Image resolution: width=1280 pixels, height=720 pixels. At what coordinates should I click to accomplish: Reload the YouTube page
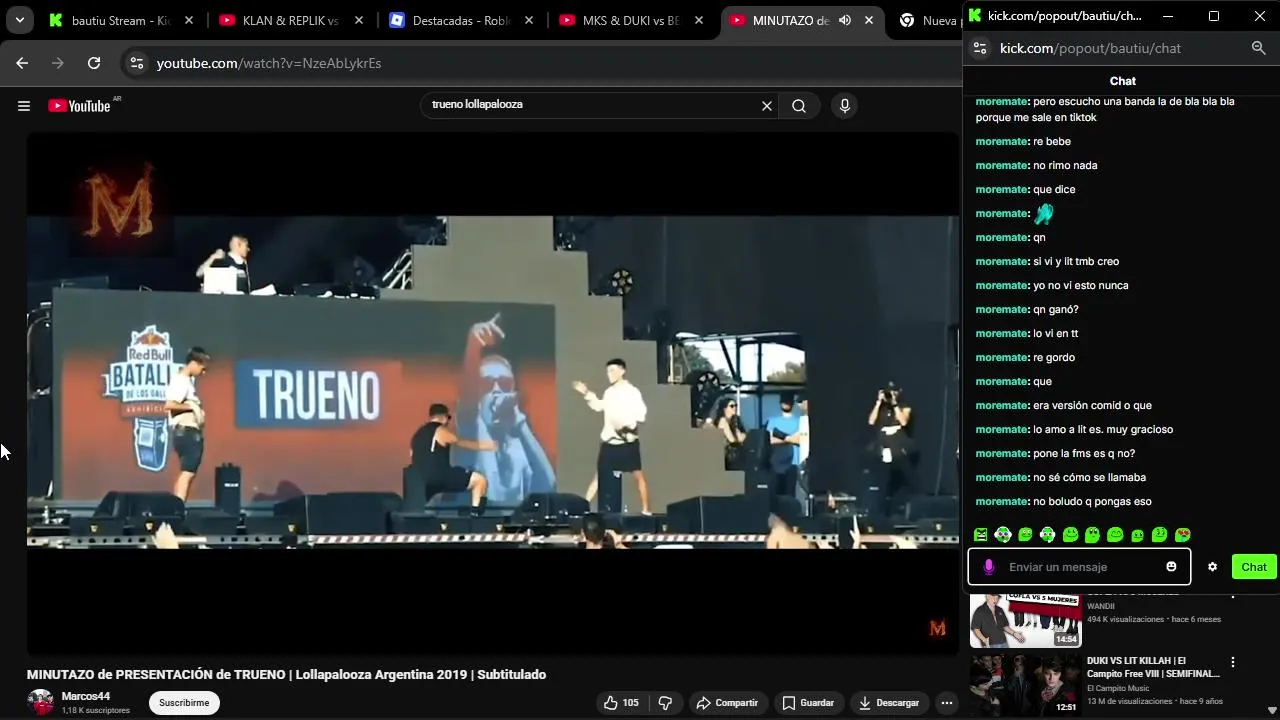94,63
